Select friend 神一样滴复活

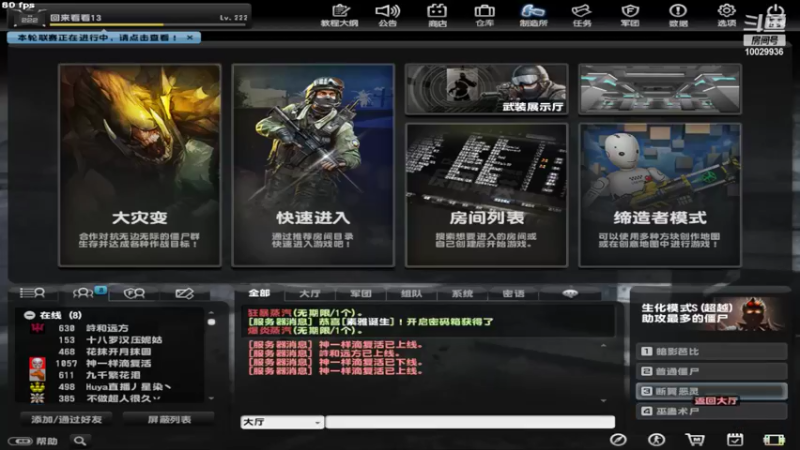pyautogui.click(x=118, y=363)
